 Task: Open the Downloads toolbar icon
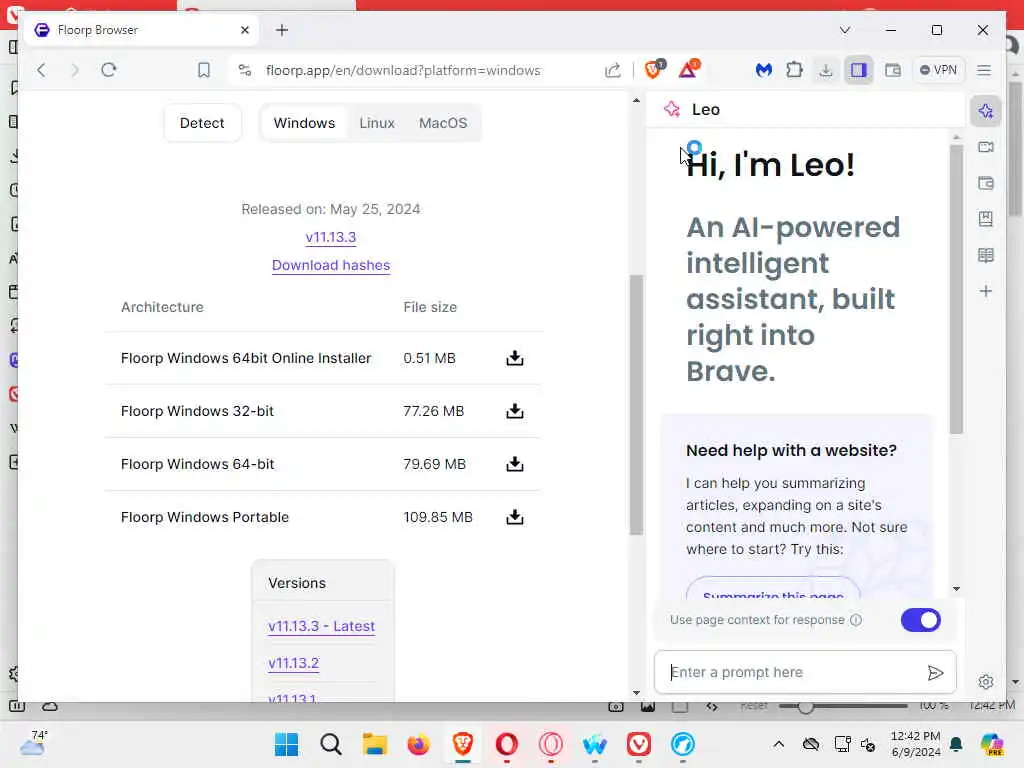tap(826, 70)
